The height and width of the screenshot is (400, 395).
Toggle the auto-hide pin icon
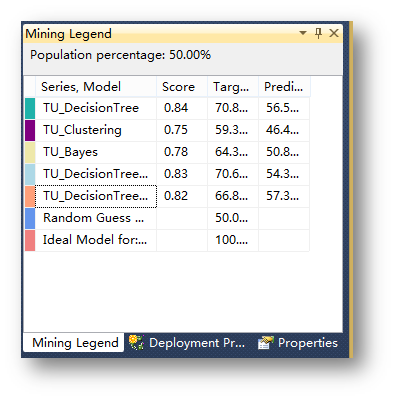318,33
